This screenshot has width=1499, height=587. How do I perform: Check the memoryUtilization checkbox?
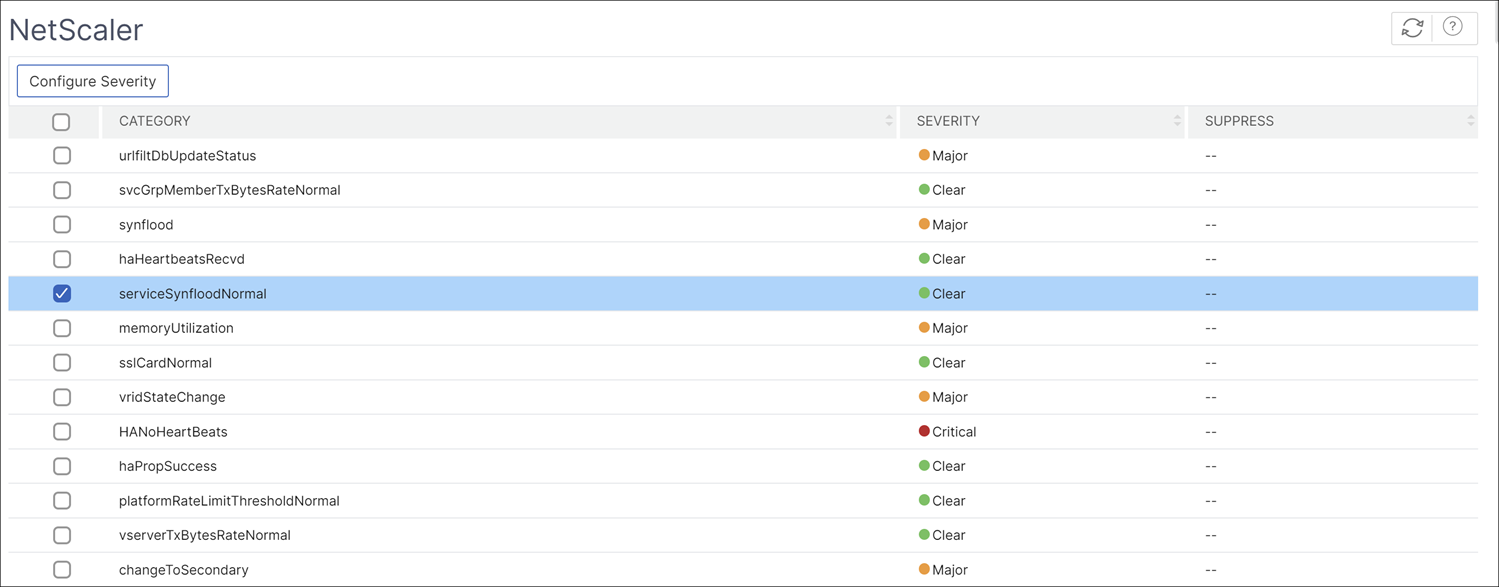pyautogui.click(x=62, y=328)
